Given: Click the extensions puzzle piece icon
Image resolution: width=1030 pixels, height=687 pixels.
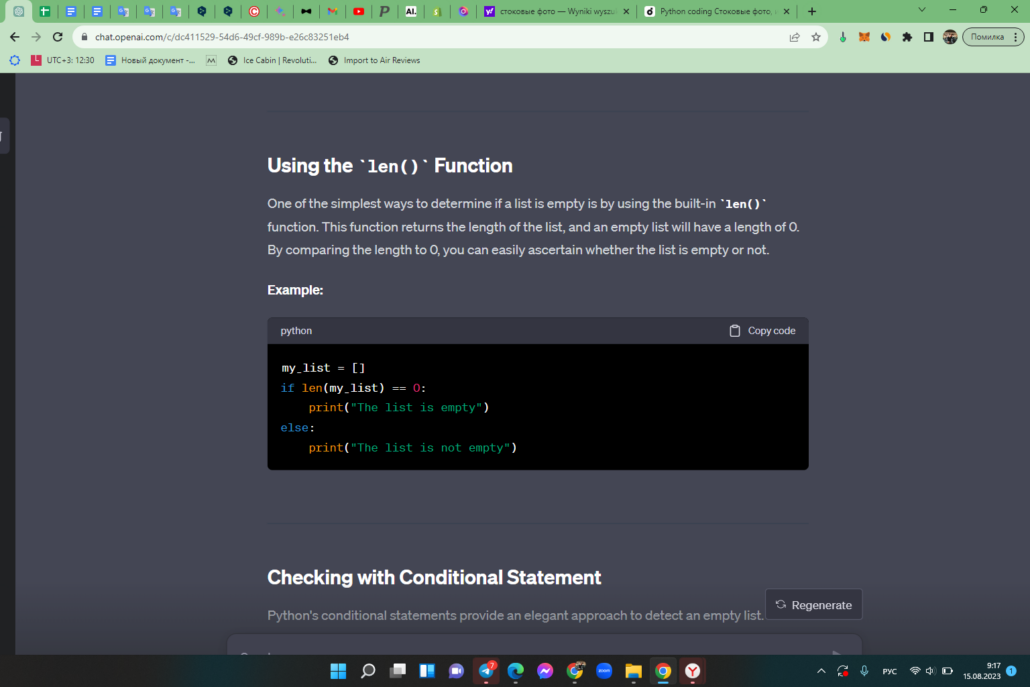Looking at the screenshot, I should (906, 36).
